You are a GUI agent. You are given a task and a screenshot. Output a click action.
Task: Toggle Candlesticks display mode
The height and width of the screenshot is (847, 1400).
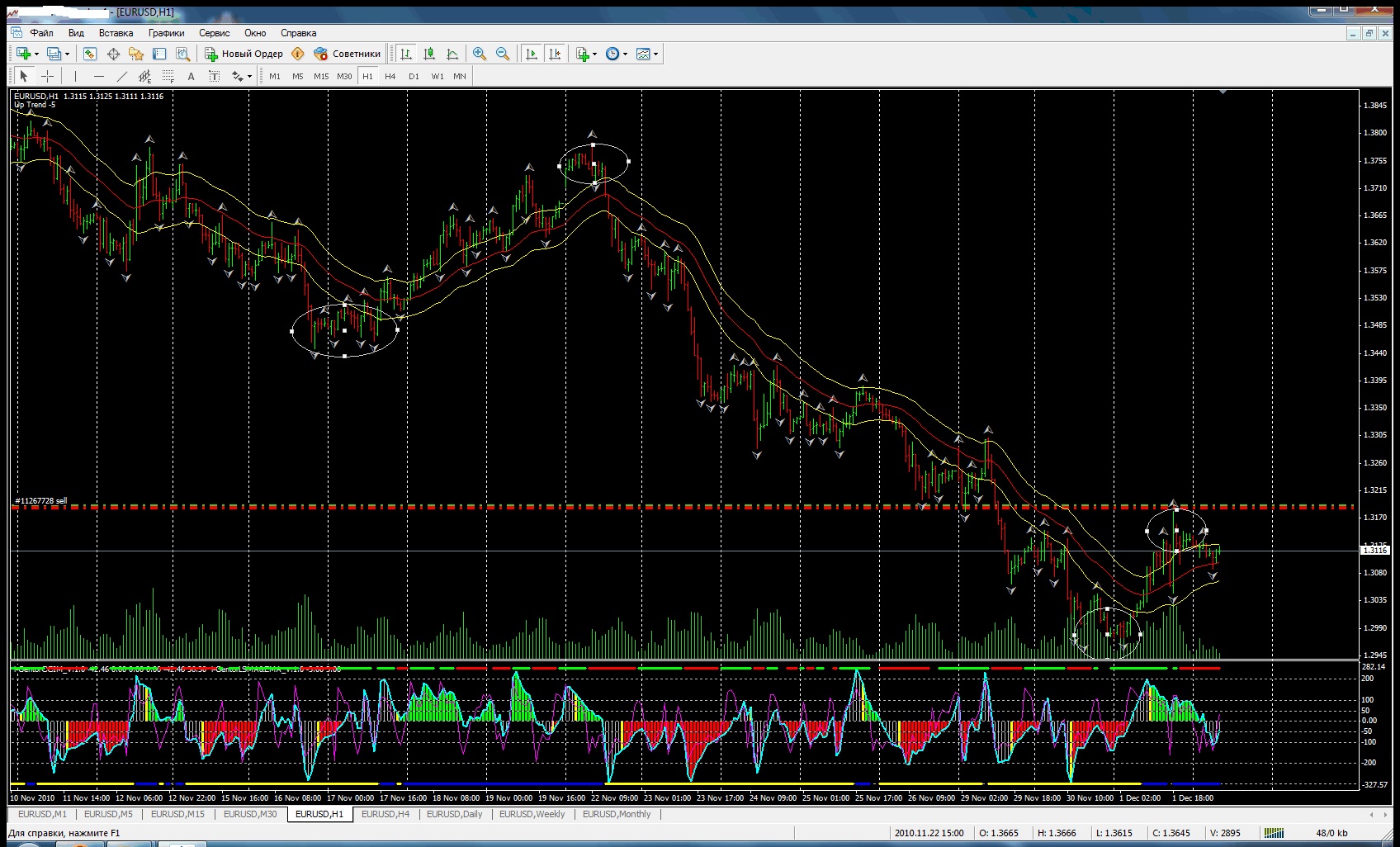click(429, 54)
